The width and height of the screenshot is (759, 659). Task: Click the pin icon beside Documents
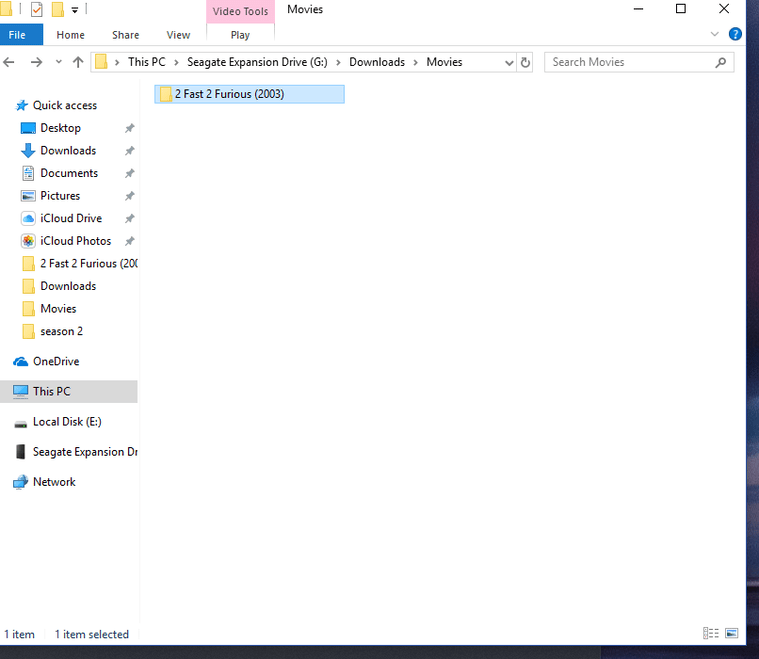[129, 173]
